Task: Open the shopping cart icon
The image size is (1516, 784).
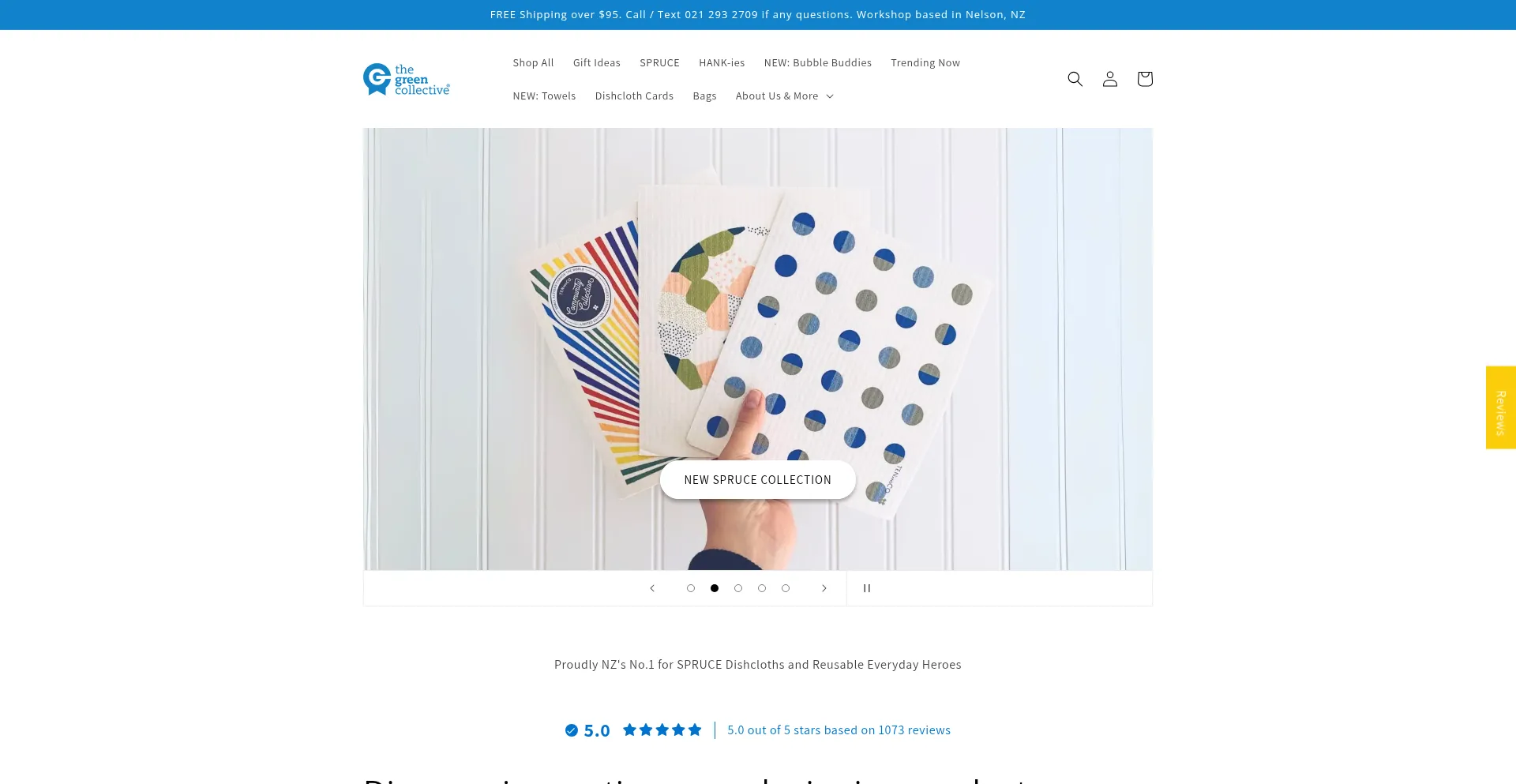Action: [1144, 79]
